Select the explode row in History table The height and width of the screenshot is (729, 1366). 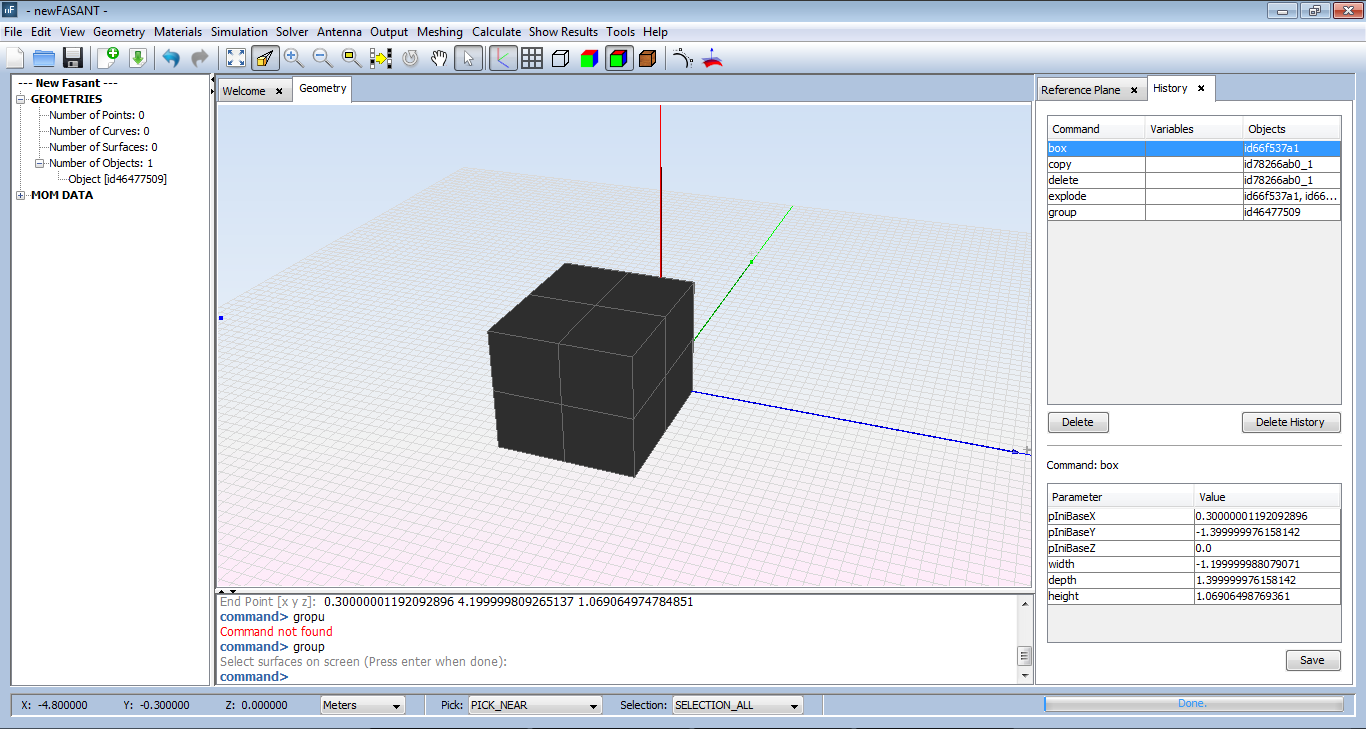(x=1096, y=196)
